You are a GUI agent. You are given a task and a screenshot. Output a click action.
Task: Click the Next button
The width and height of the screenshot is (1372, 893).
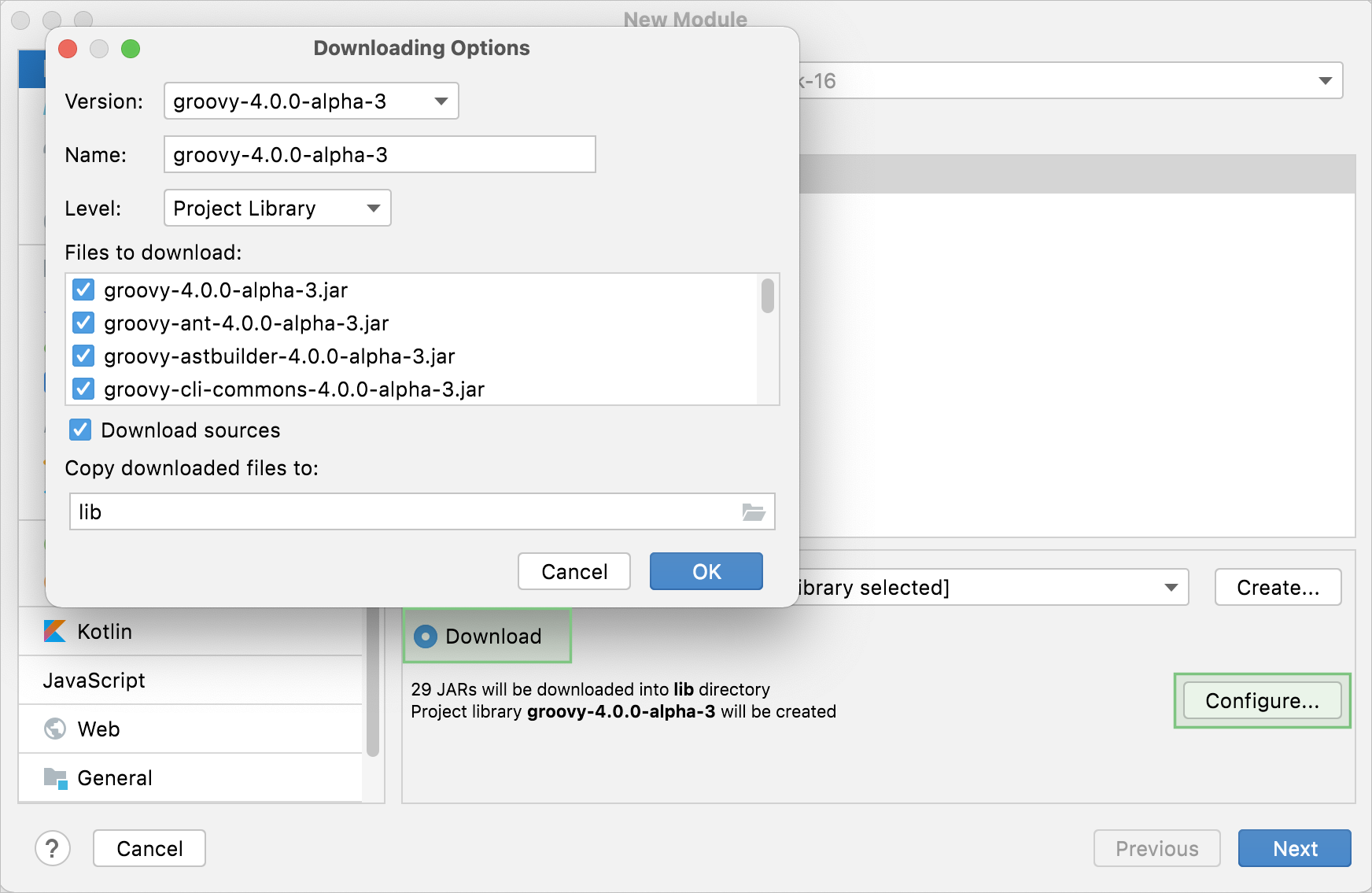(1294, 848)
